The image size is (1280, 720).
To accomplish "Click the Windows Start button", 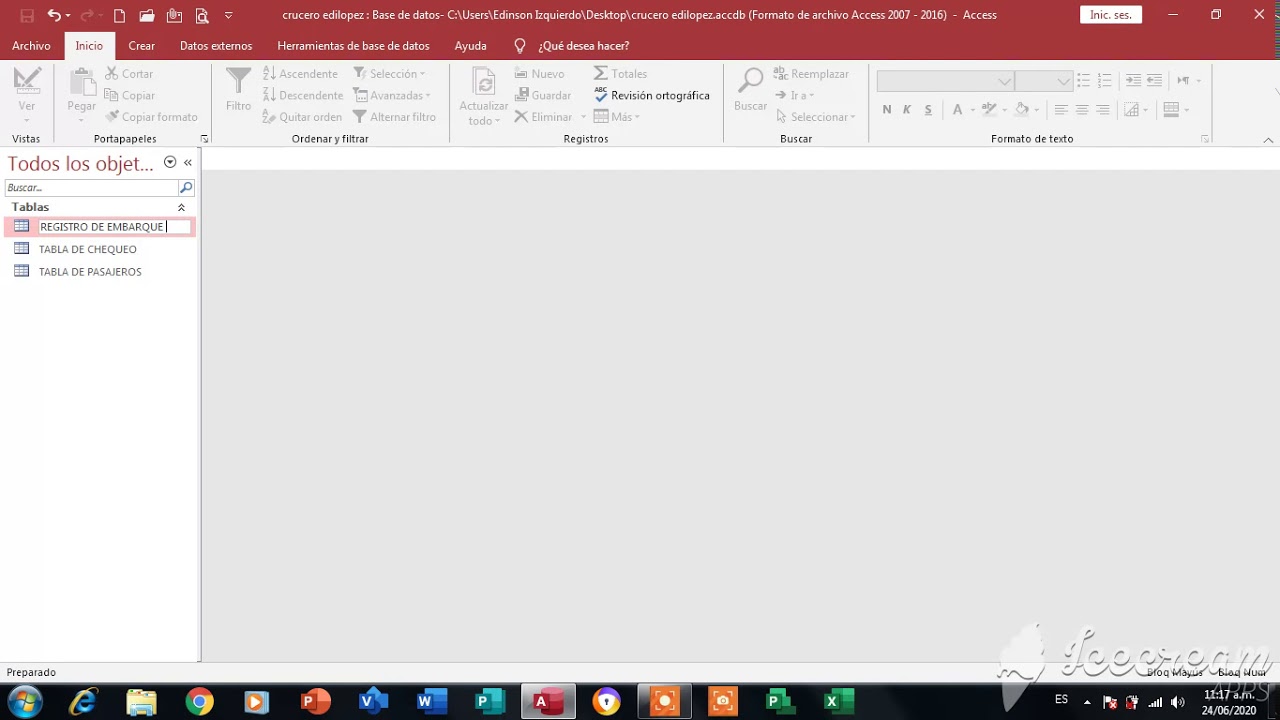I will click(26, 701).
